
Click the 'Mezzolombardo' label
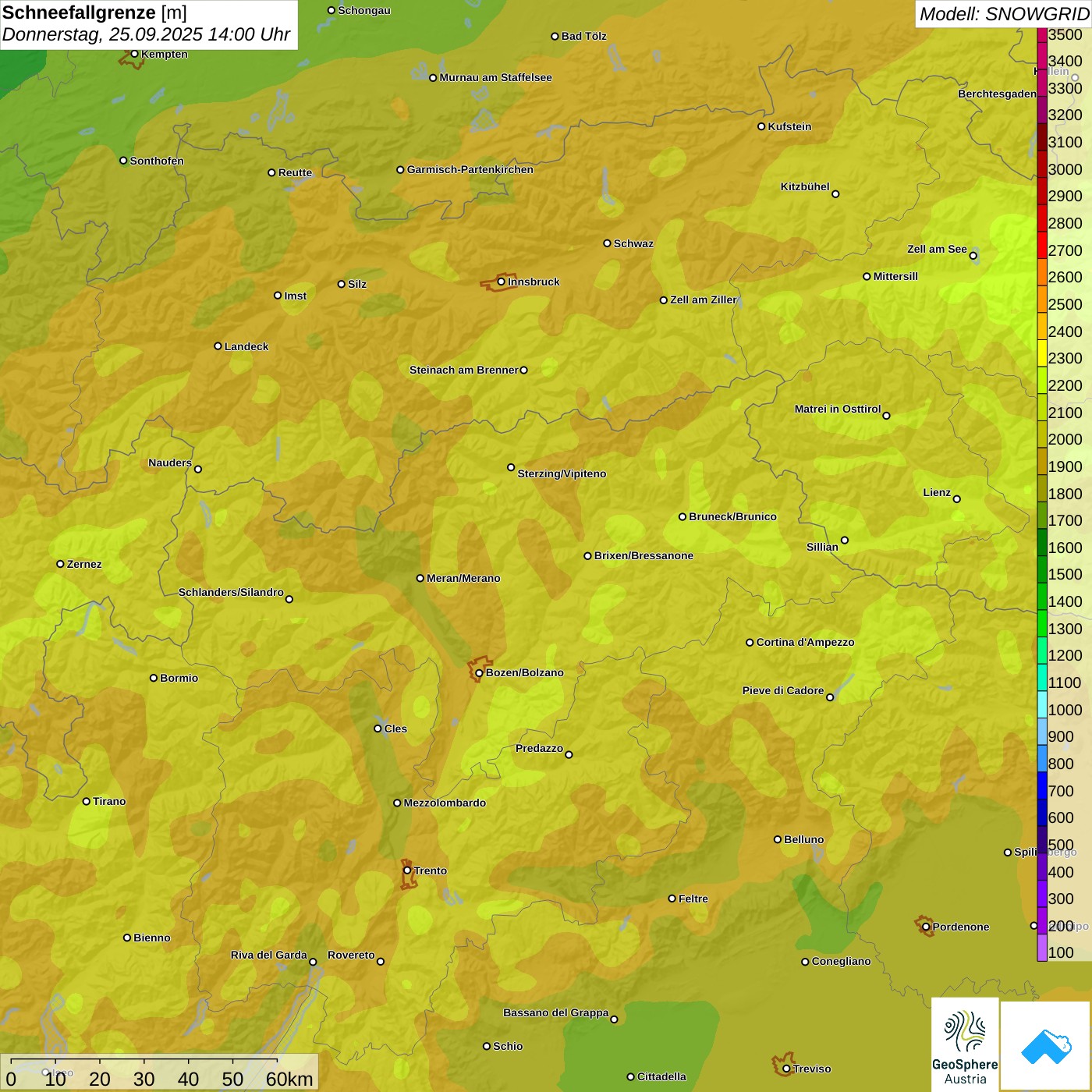tap(445, 803)
